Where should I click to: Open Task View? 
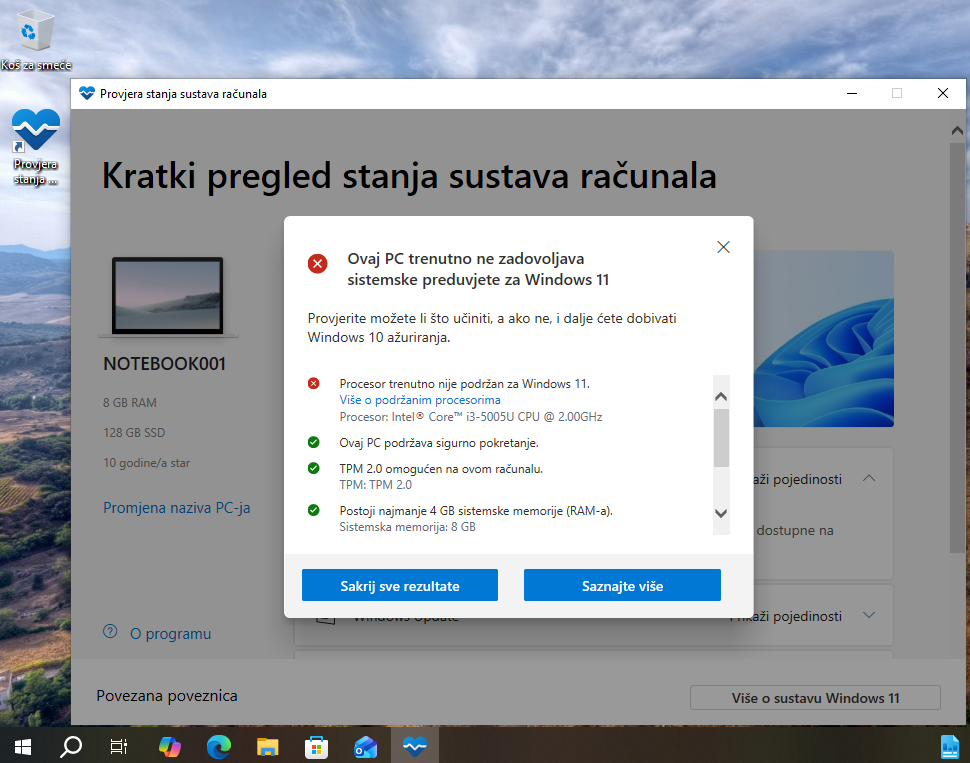pyautogui.click(x=119, y=746)
